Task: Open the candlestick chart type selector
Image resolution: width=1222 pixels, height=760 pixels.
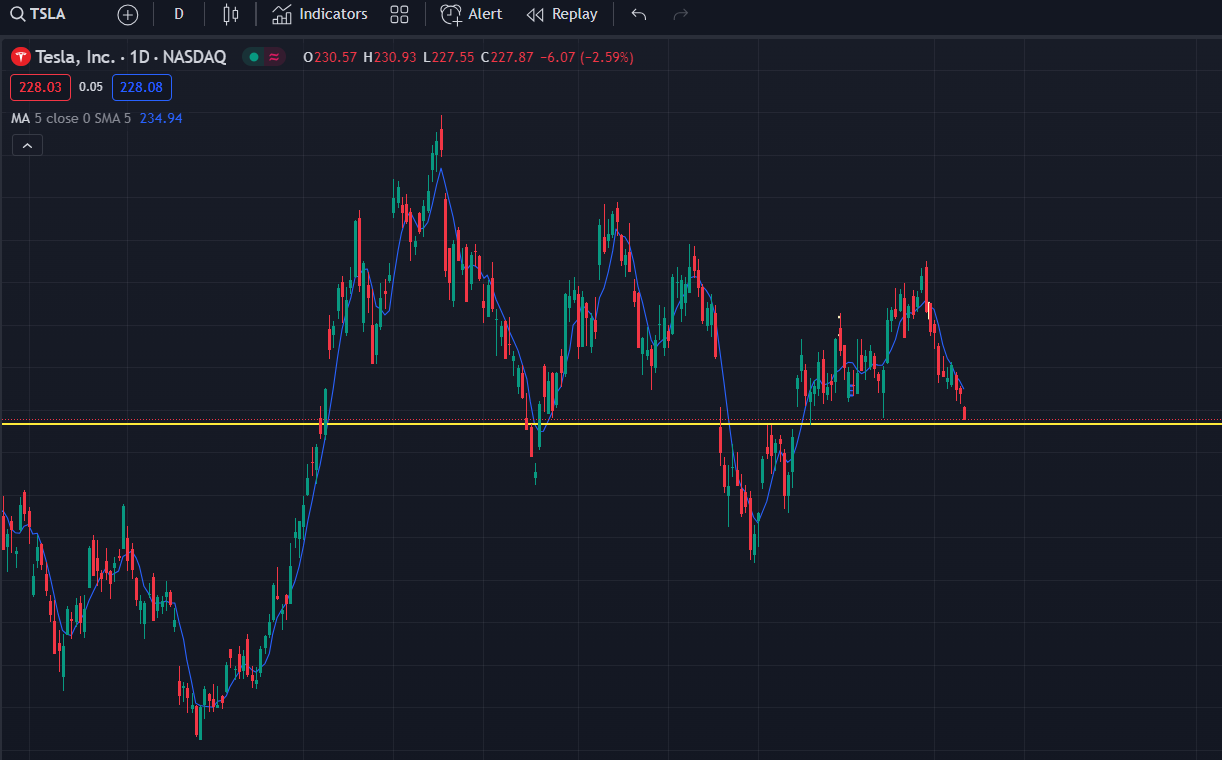Action: 231,14
